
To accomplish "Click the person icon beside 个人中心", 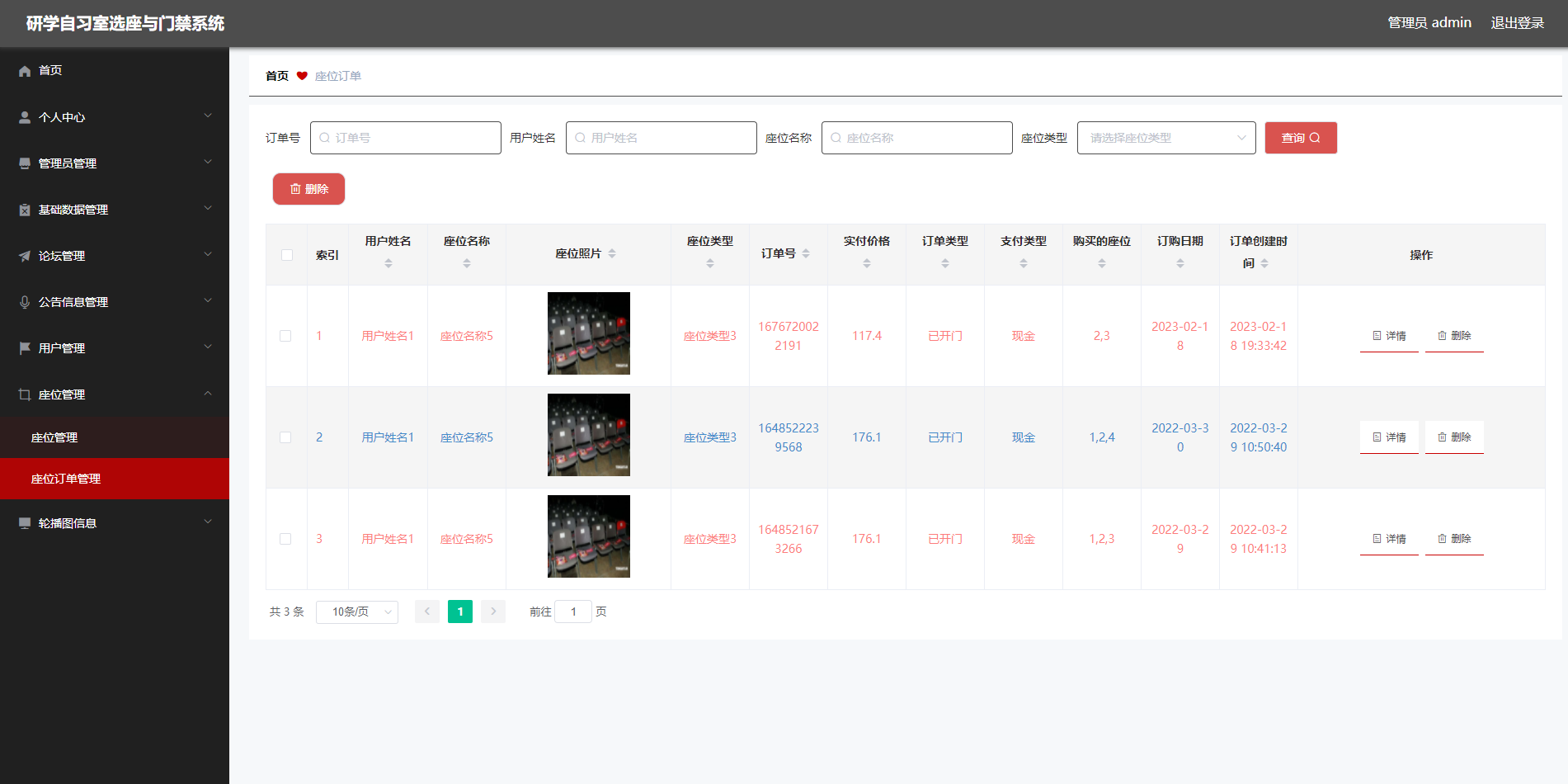I will (x=25, y=117).
